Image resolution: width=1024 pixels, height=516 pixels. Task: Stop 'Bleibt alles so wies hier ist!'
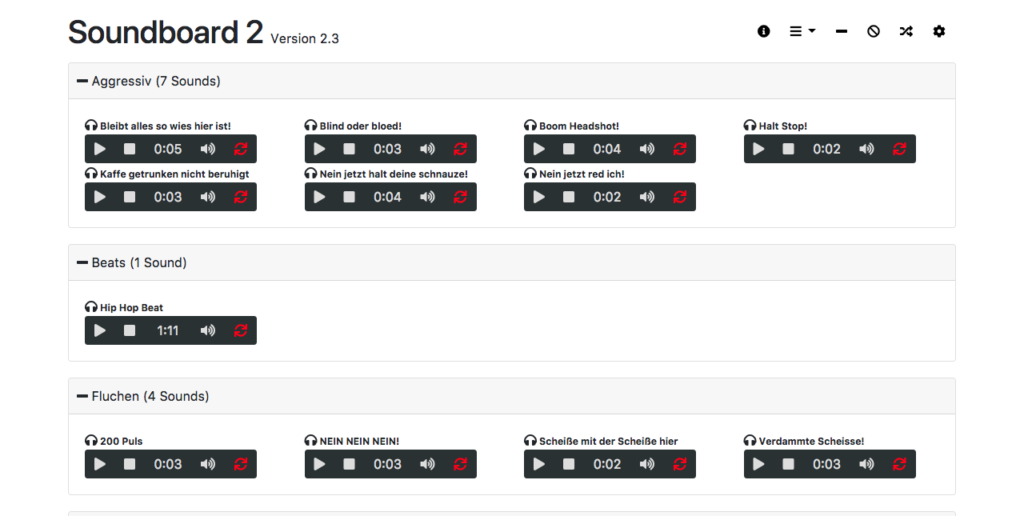pos(129,149)
